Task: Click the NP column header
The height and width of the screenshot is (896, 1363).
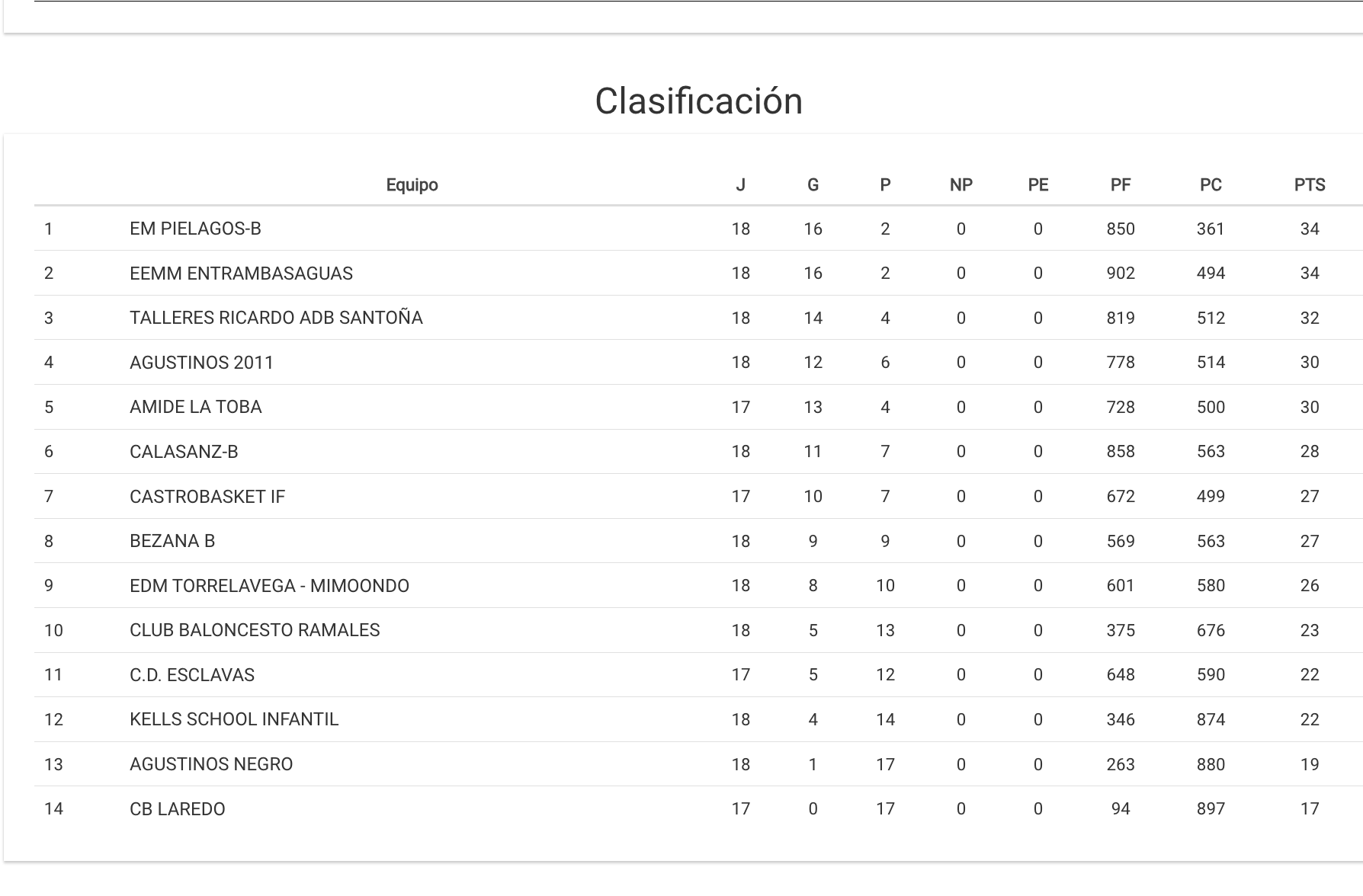Action: point(961,185)
